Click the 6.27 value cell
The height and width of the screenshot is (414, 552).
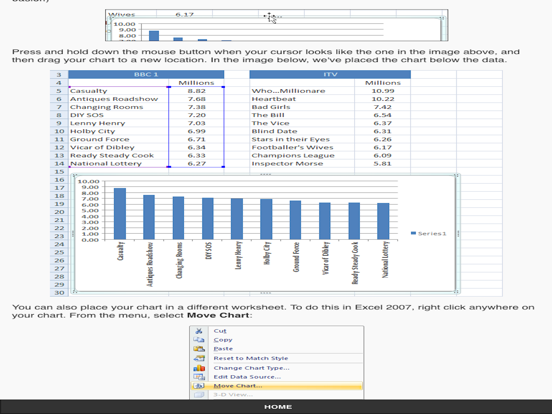(196, 164)
